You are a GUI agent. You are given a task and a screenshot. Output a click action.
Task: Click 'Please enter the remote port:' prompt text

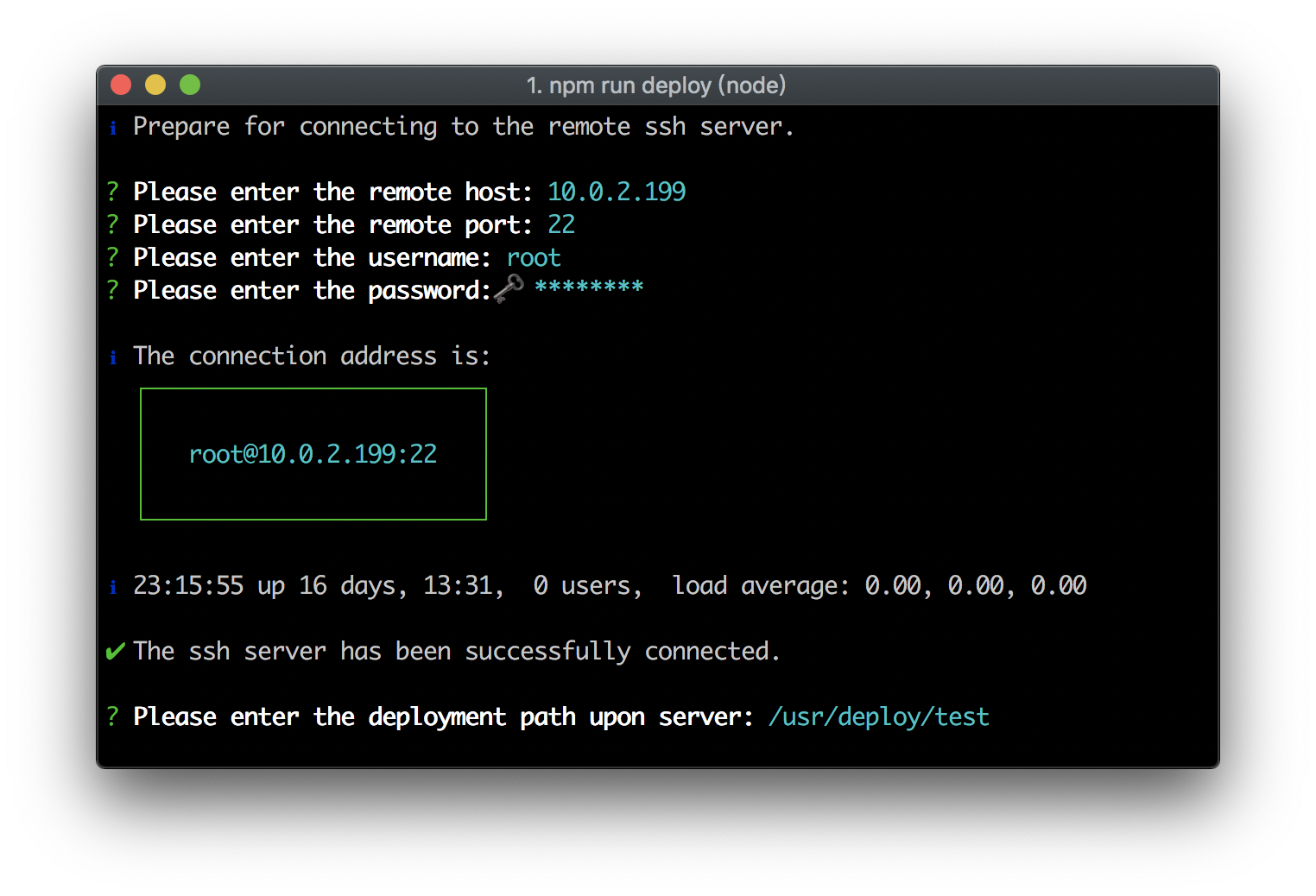pyautogui.click(x=332, y=224)
